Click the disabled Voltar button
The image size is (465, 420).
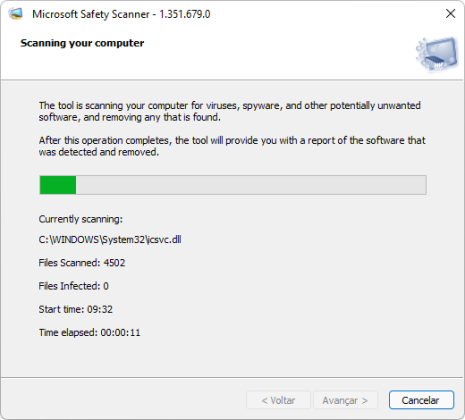click(x=278, y=400)
